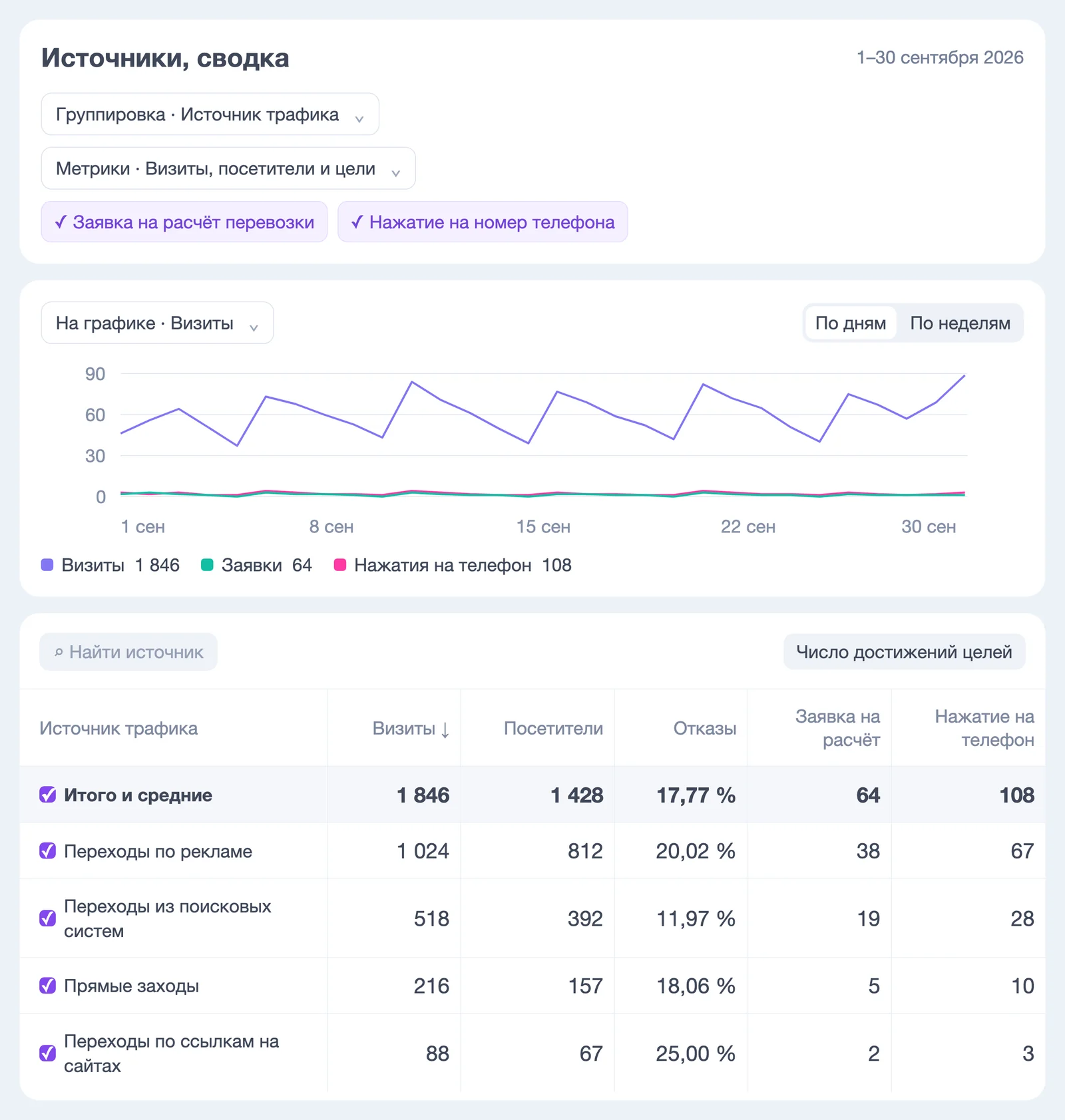Click the magnifier icon in the search field
Viewport: 1065px width, 1120px height.
(59, 652)
